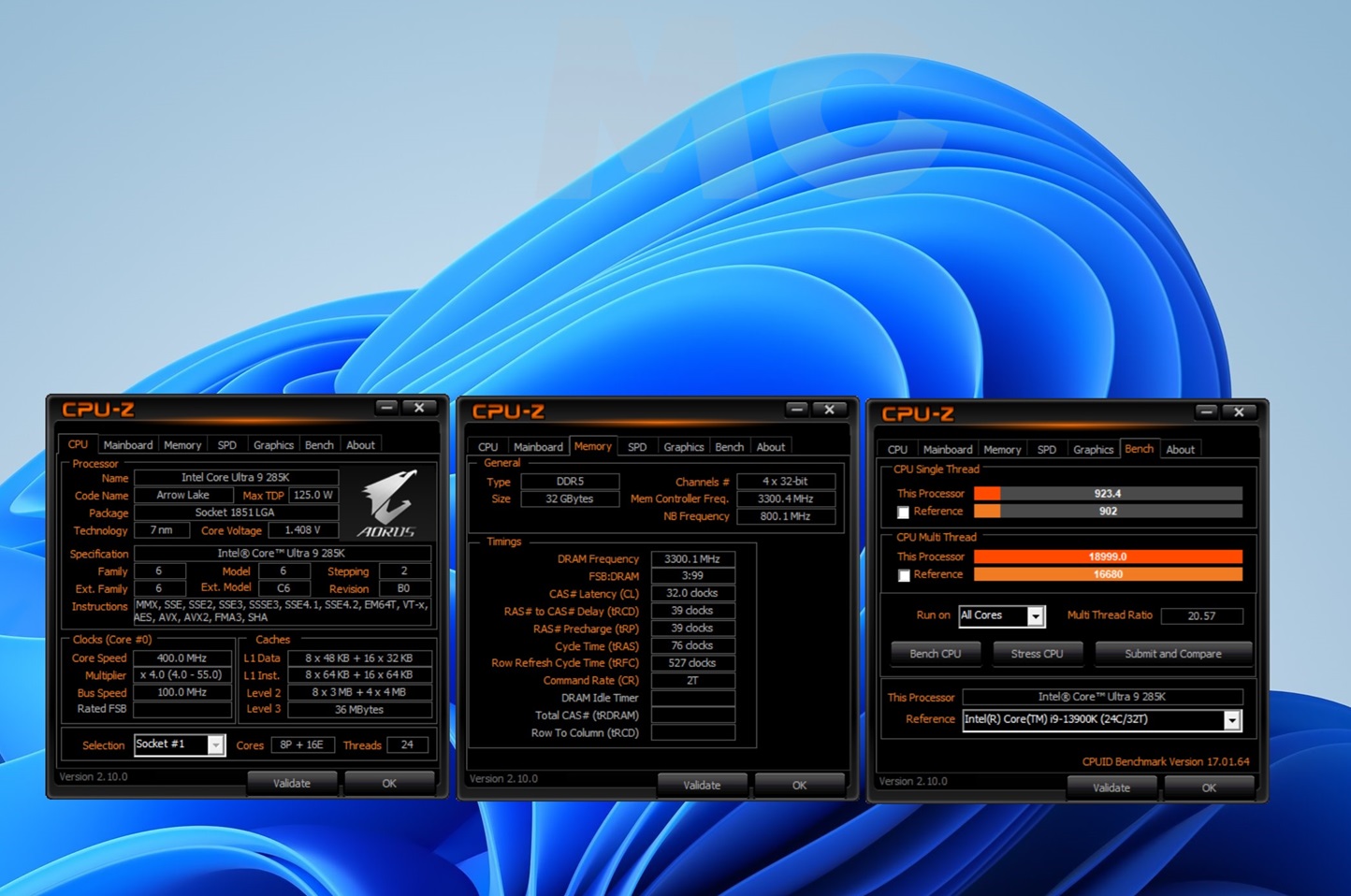Switch to Mainboard tab in the Processor window
This screenshot has height=896, width=1351.
click(128, 445)
